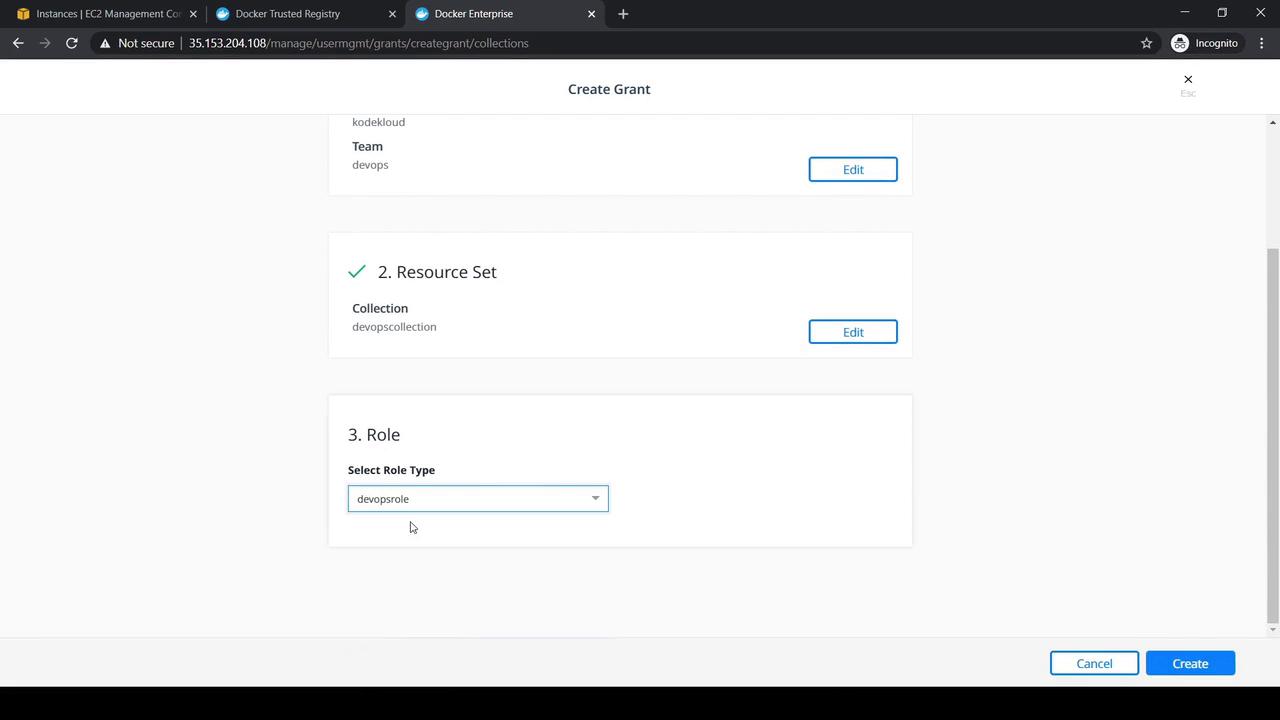Click the green checkmark beside Resource Set
The height and width of the screenshot is (720, 1280).
357,272
